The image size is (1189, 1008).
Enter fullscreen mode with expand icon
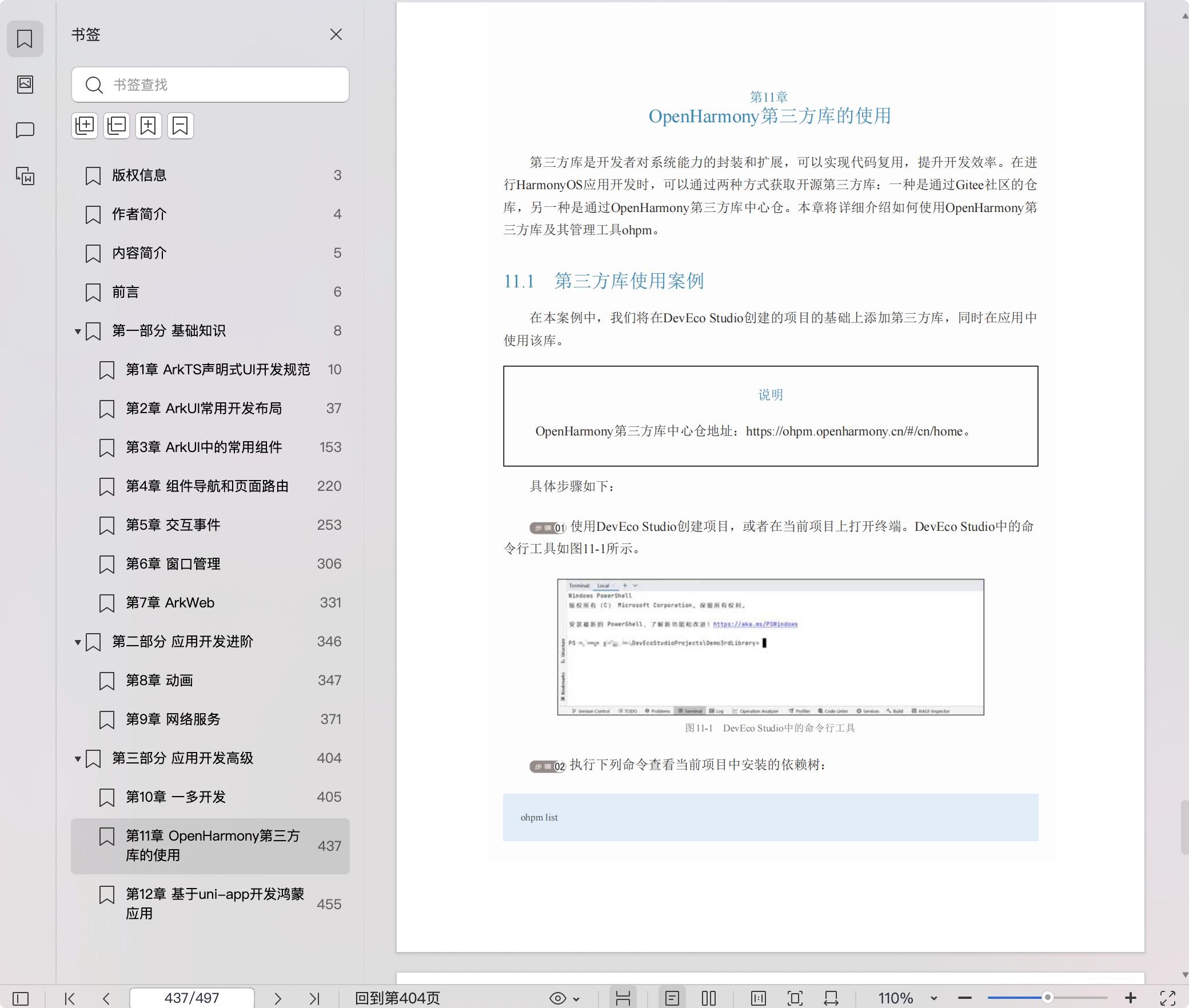point(1167,998)
